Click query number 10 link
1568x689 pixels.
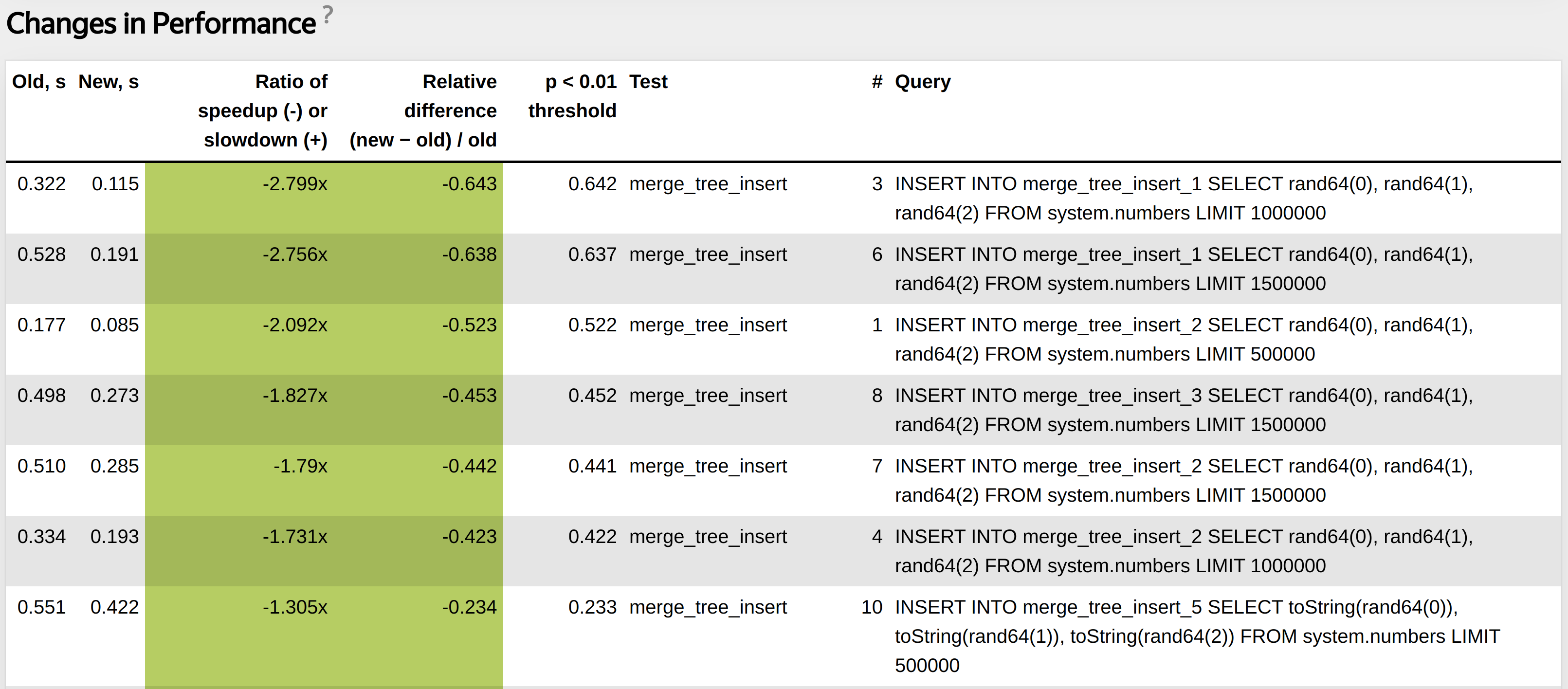click(x=871, y=607)
